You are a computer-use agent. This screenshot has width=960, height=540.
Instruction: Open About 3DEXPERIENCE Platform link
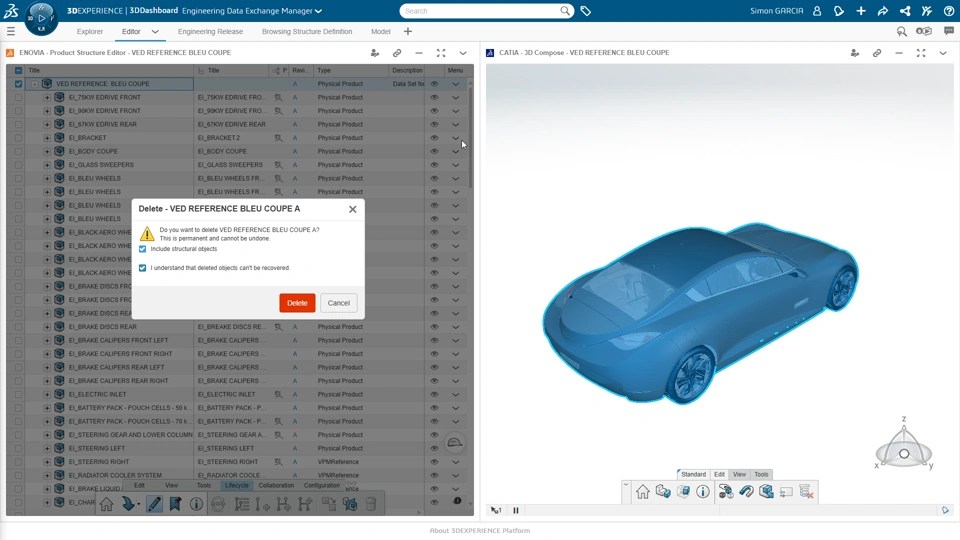click(480, 531)
